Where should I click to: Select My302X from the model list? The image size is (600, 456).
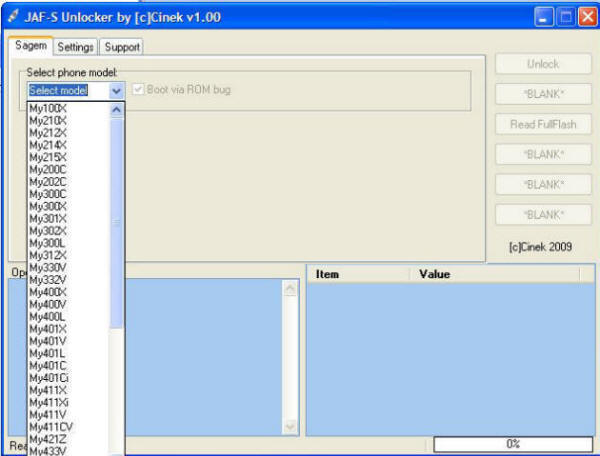(x=69, y=231)
